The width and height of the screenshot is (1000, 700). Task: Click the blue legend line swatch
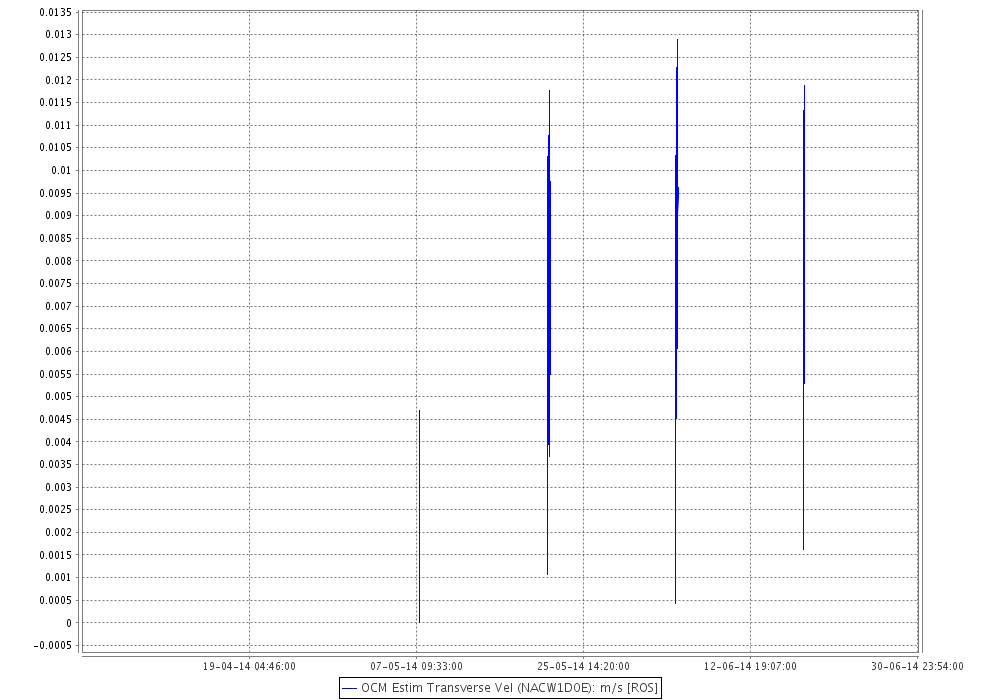click(x=349, y=689)
